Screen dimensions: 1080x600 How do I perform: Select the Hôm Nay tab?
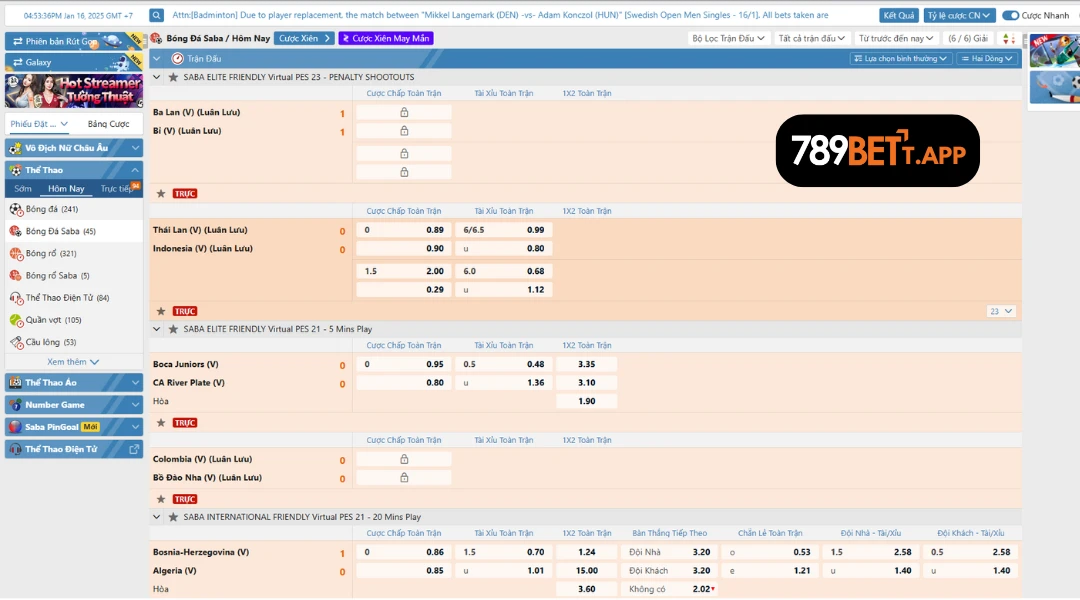click(66, 189)
